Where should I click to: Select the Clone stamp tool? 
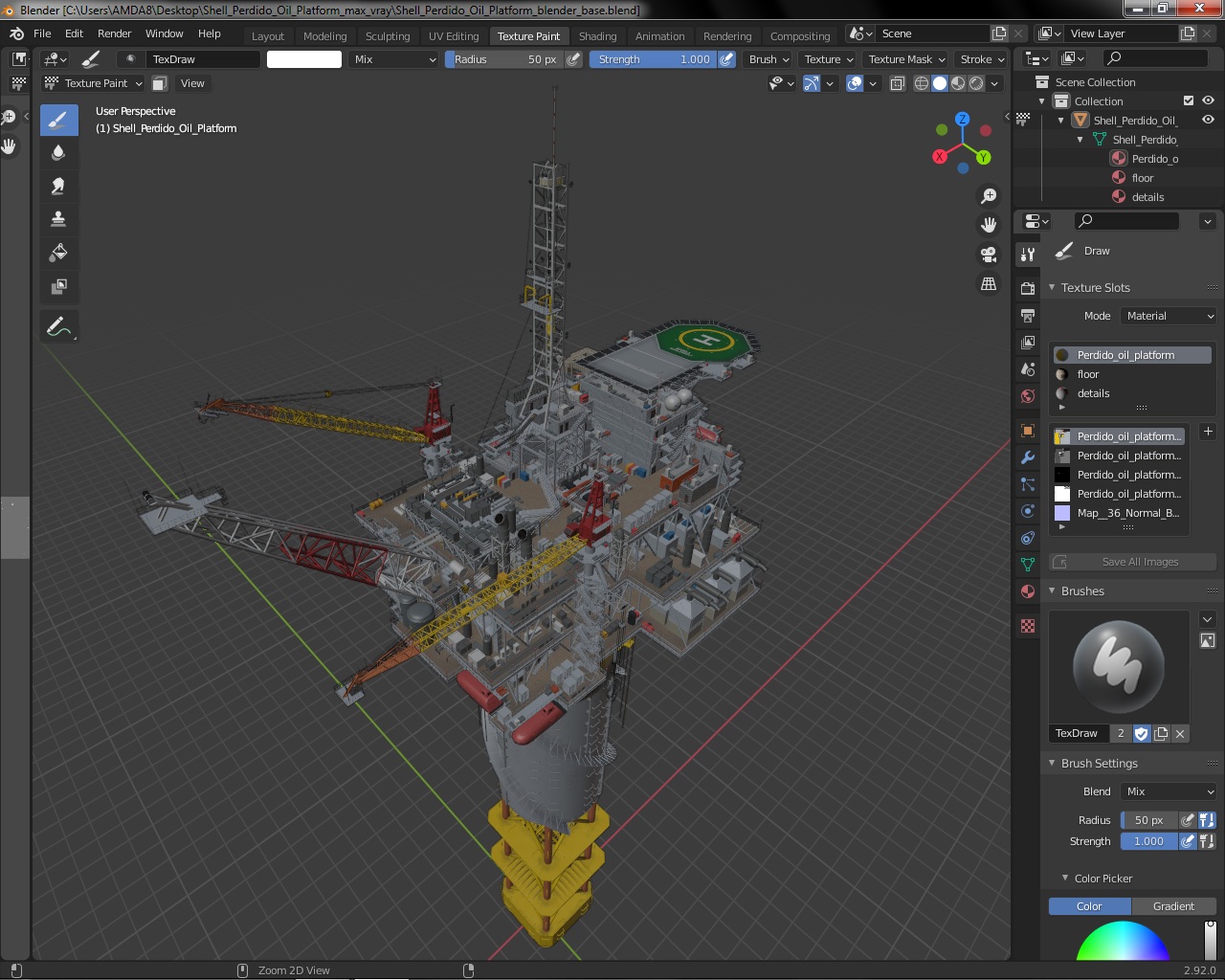coord(58,219)
